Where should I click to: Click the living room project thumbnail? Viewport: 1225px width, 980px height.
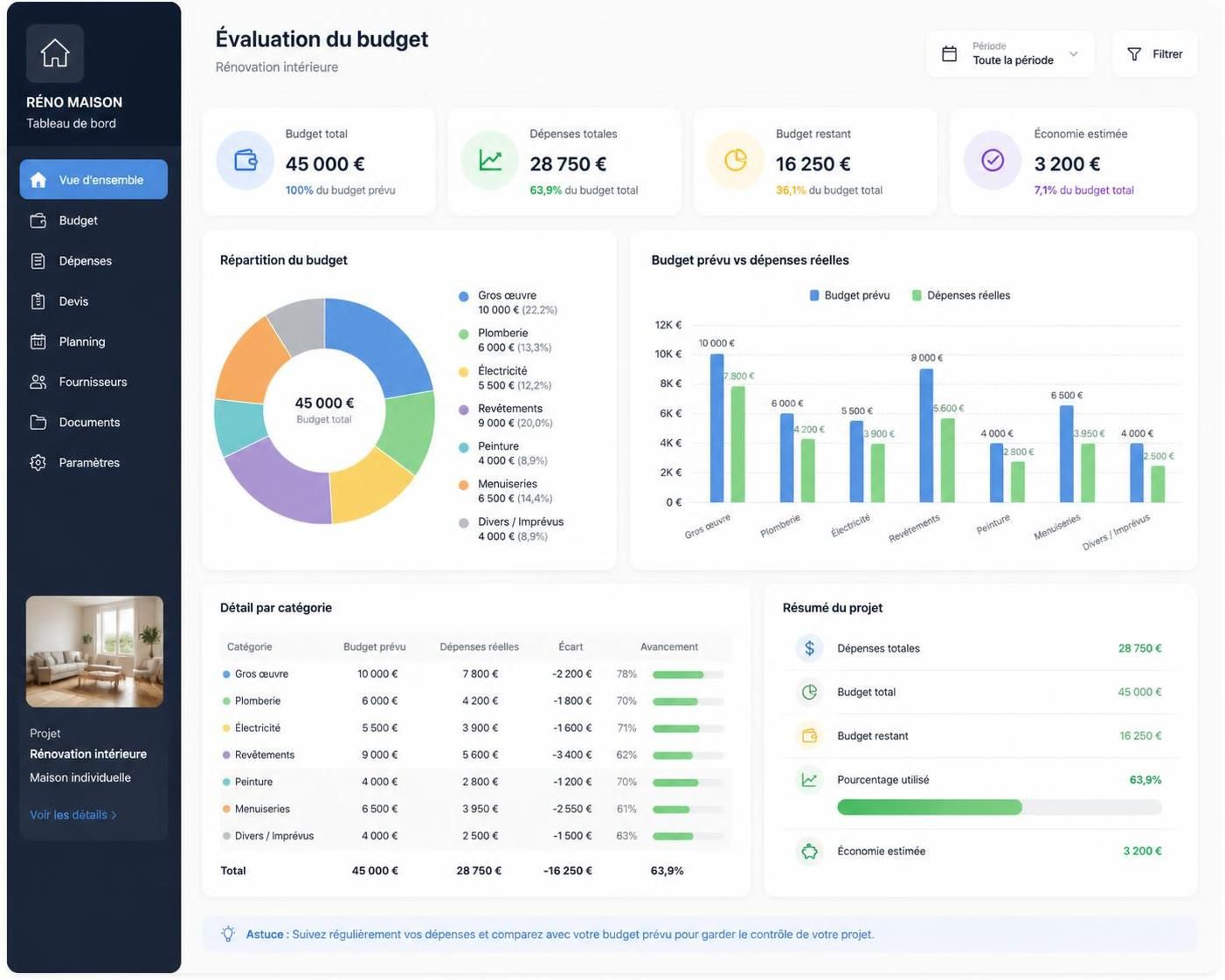[x=94, y=652]
